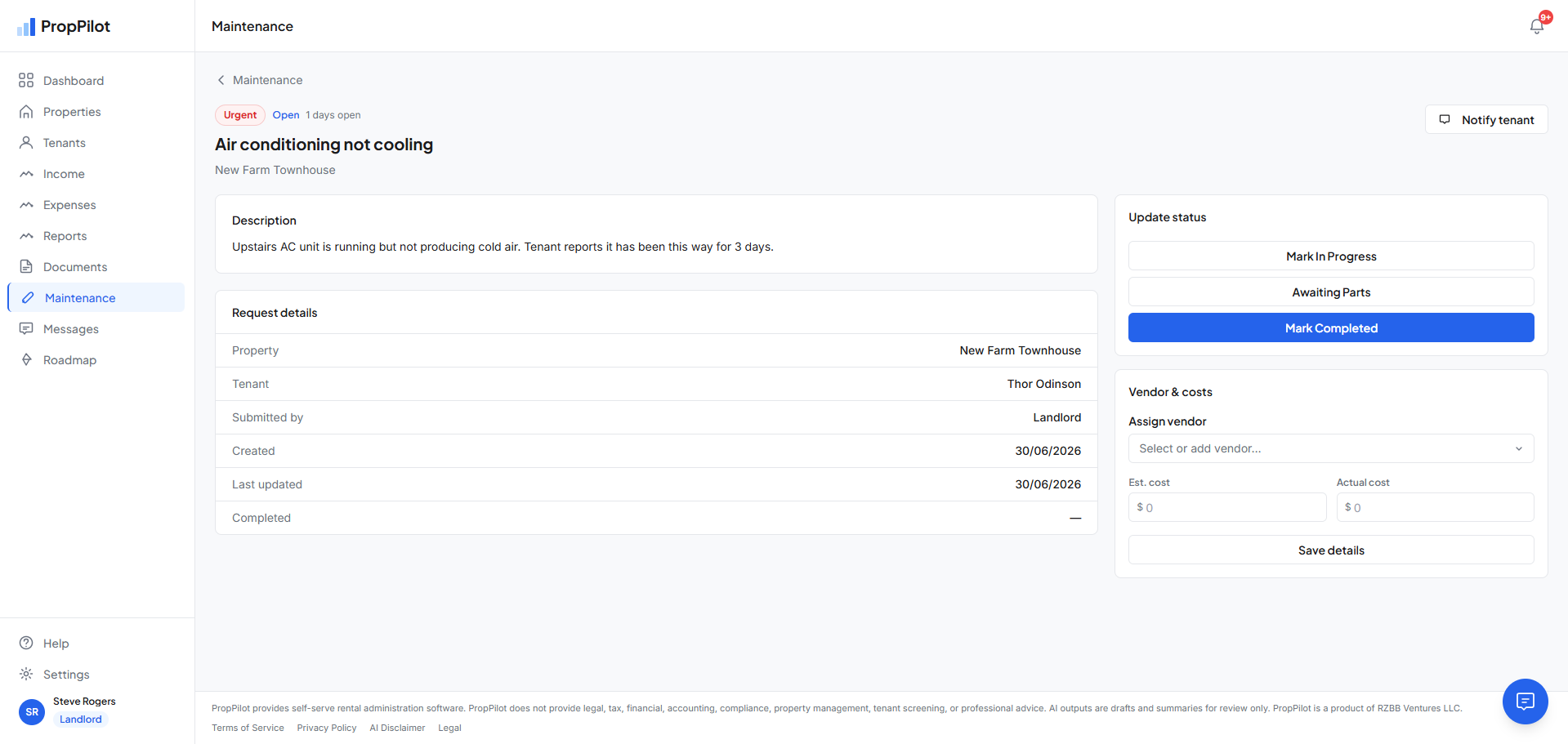Click the Tenants person icon
1568x744 pixels.
click(26, 142)
